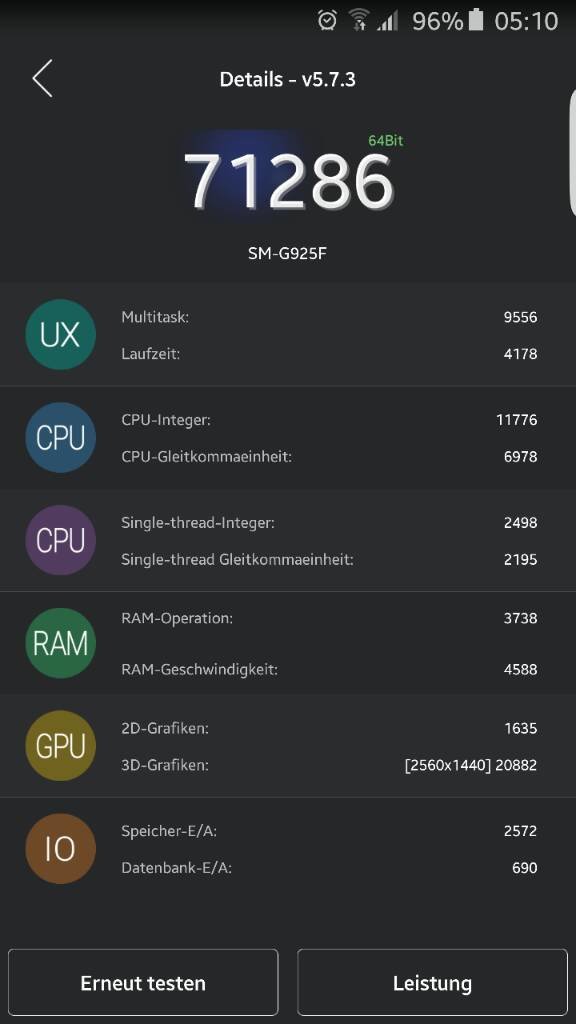576x1024 pixels.
Task: Select the green RAM category icon
Action: tap(61, 643)
